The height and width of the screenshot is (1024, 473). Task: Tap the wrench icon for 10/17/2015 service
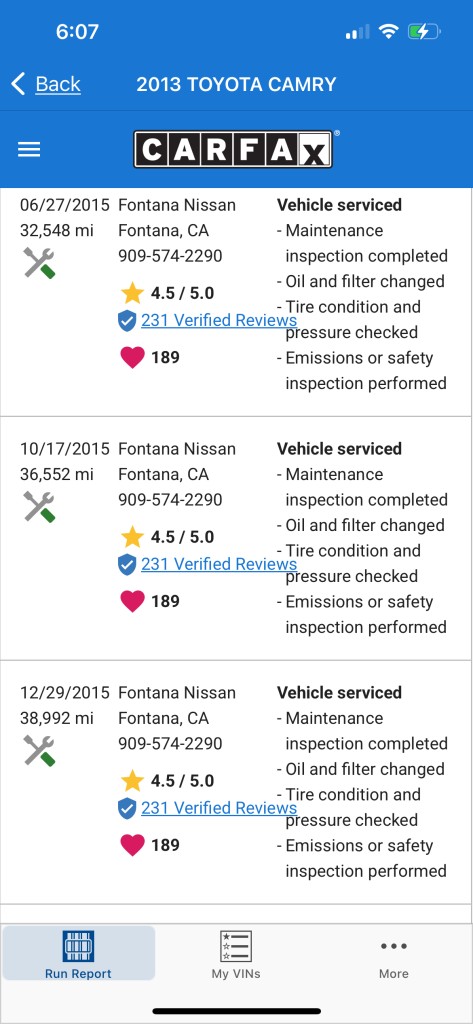39,507
